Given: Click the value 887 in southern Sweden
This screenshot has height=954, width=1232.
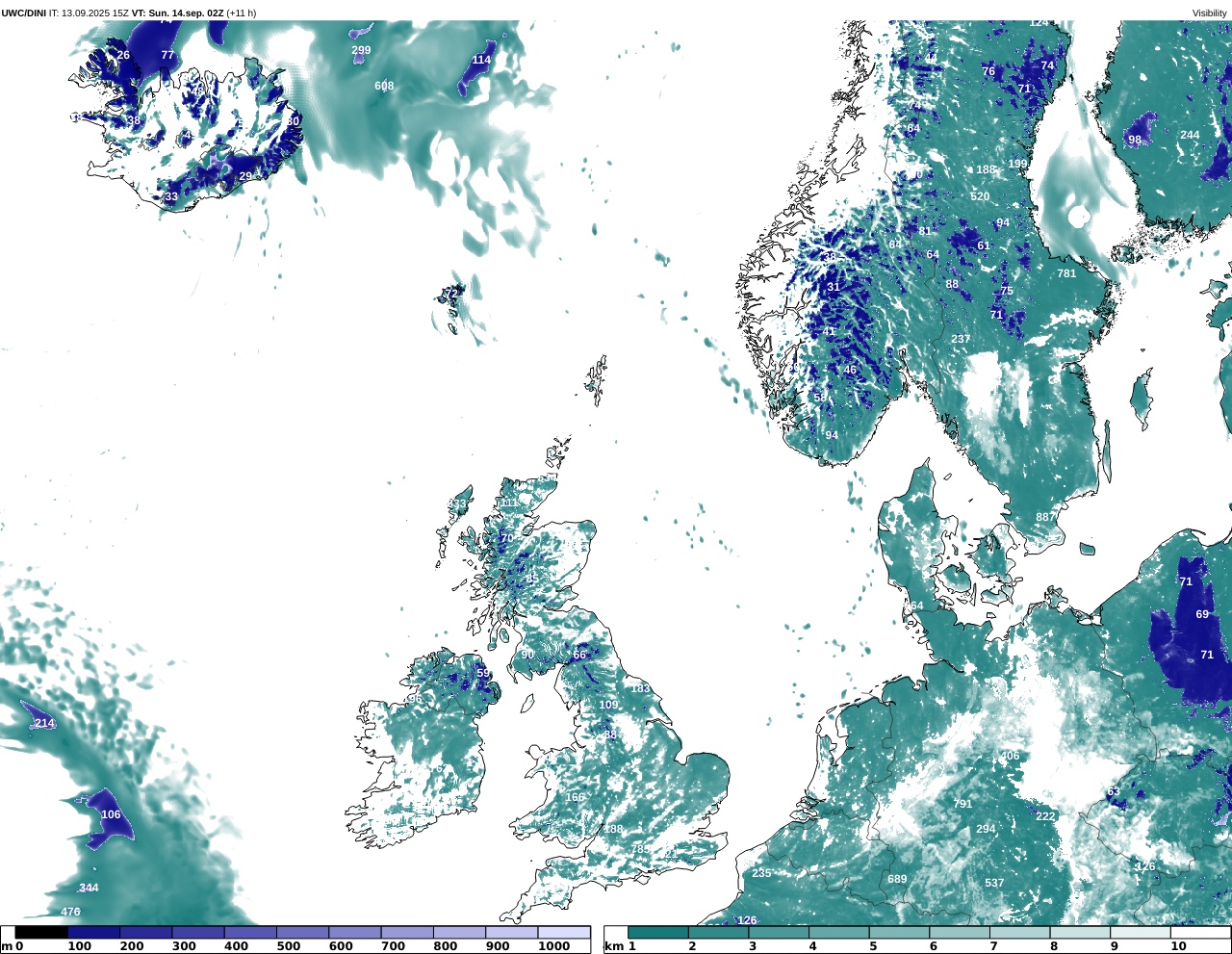Looking at the screenshot, I should 1045,518.
